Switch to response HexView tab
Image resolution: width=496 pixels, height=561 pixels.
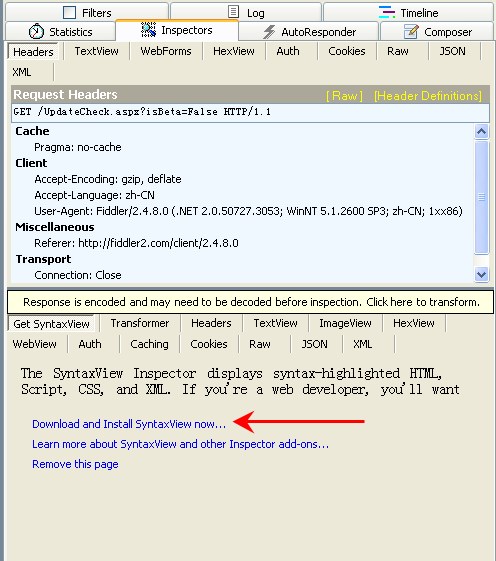(x=414, y=323)
